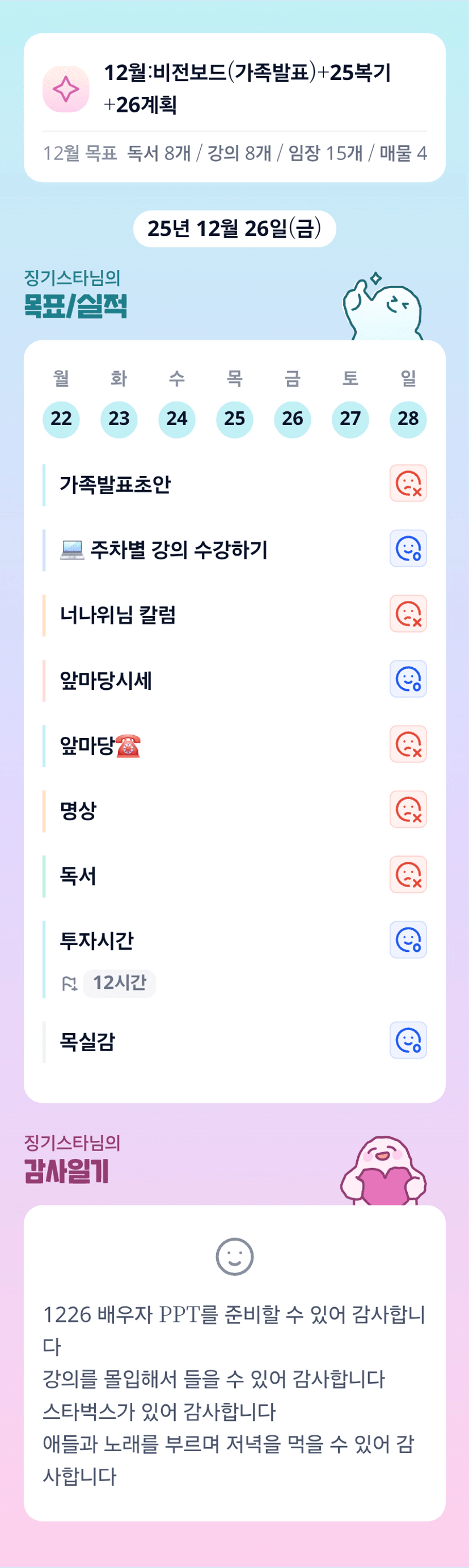The width and height of the screenshot is (469, 1568).
Task: Switch to Sunday the 28th
Action: (x=408, y=419)
